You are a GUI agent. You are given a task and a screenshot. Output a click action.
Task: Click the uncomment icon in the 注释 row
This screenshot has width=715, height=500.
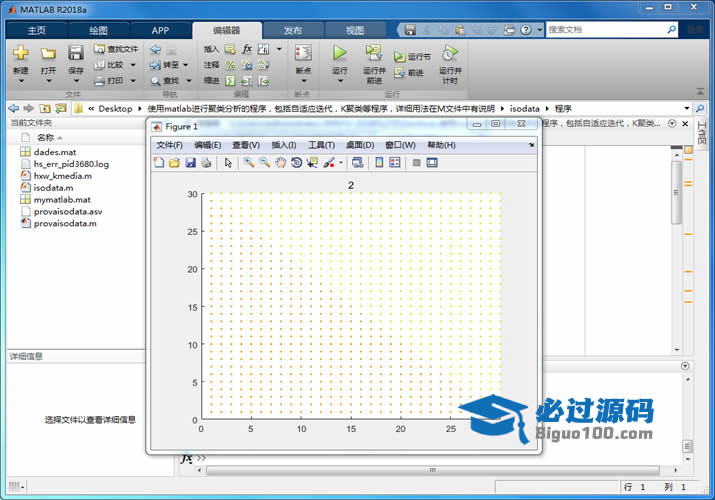coord(247,65)
